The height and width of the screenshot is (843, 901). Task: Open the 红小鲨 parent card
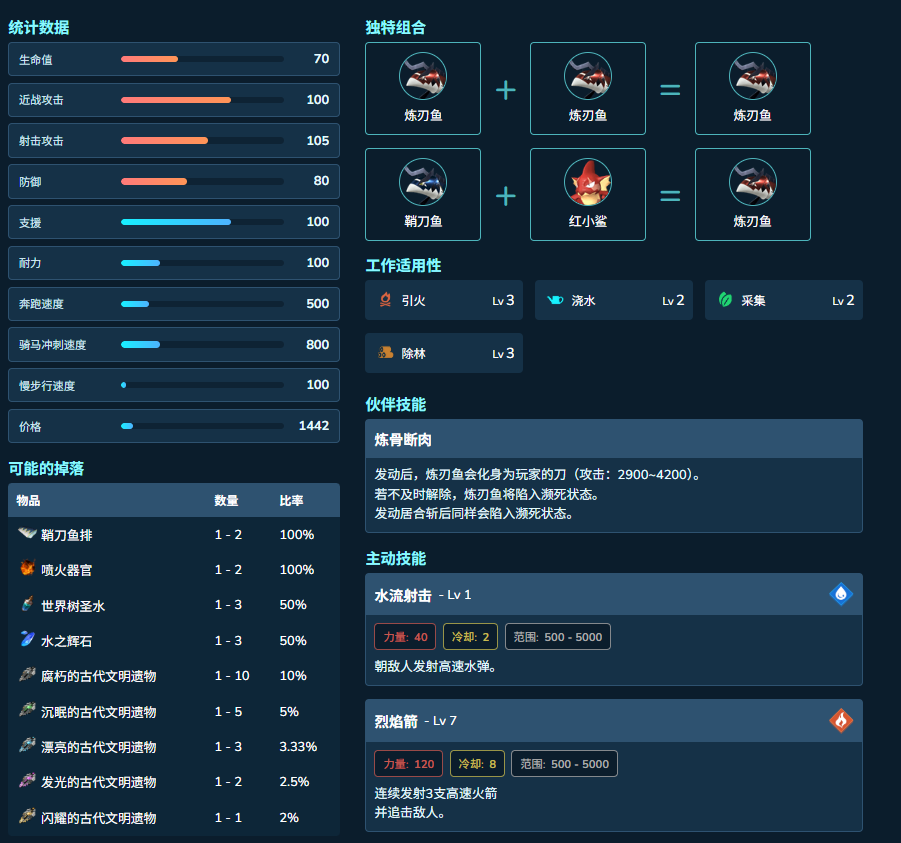tap(588, 194)
